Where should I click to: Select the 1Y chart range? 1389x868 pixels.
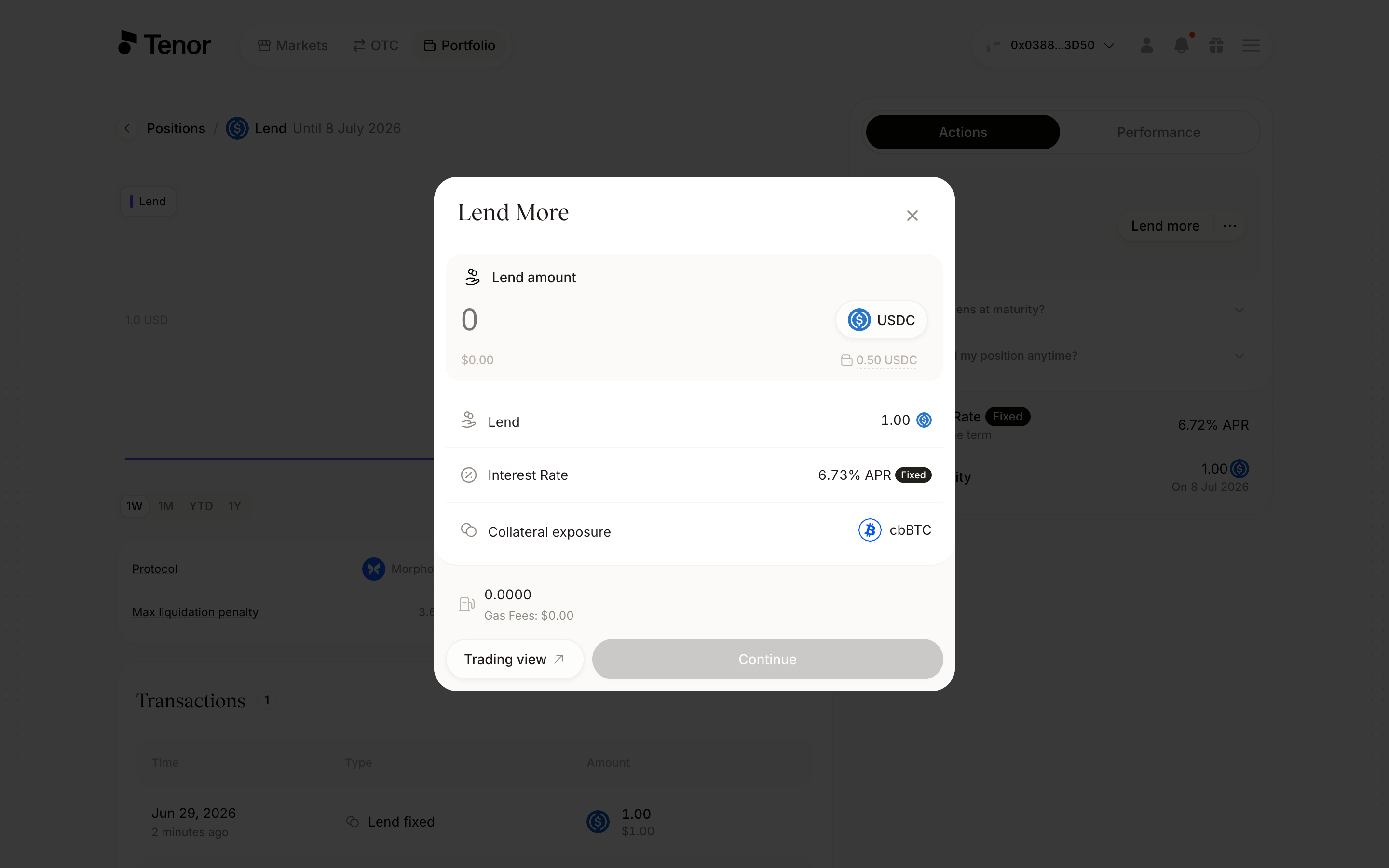coord(235,506)
